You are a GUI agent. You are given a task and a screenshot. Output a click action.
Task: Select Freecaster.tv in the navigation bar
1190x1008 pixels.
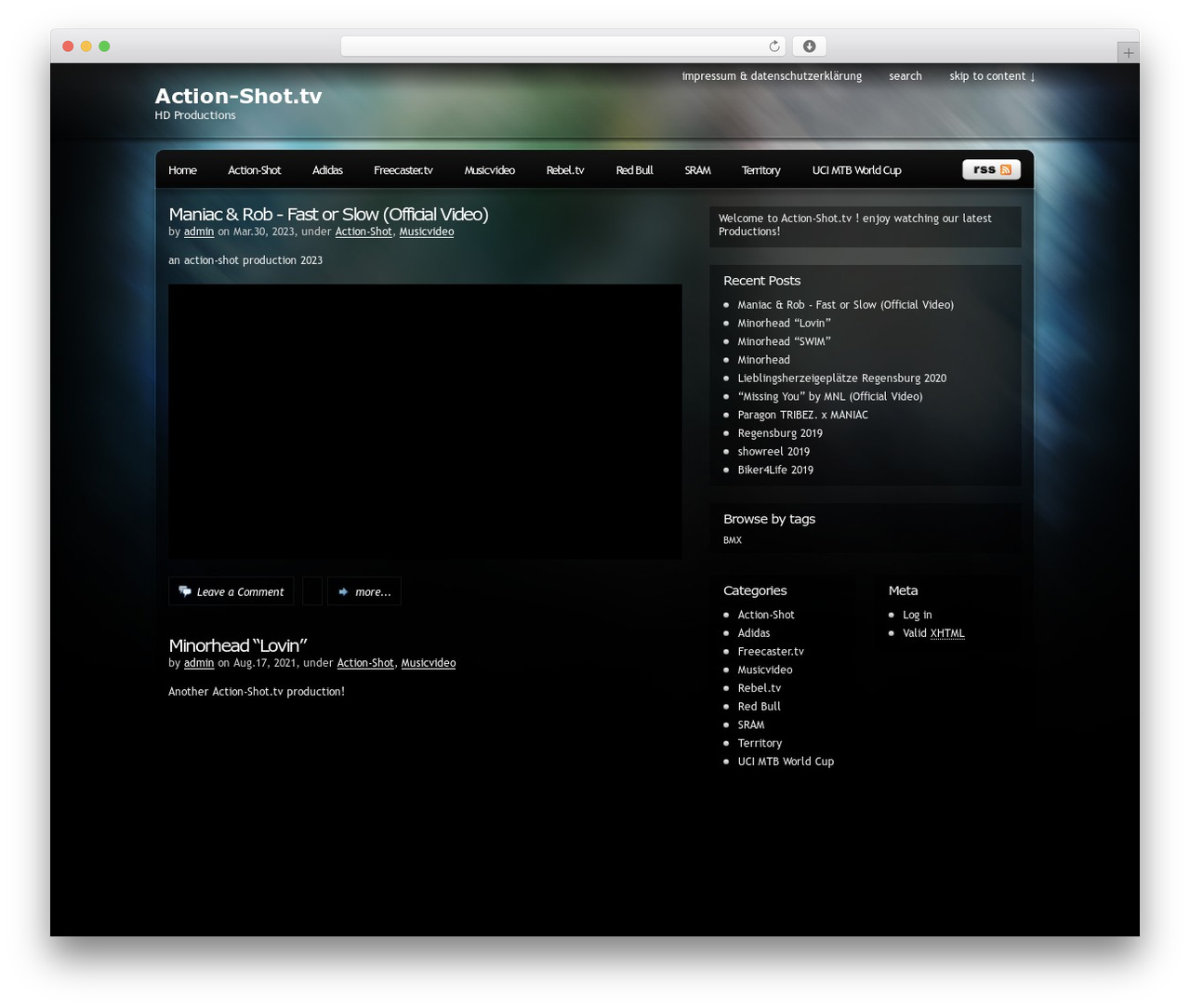coord(403,170)
